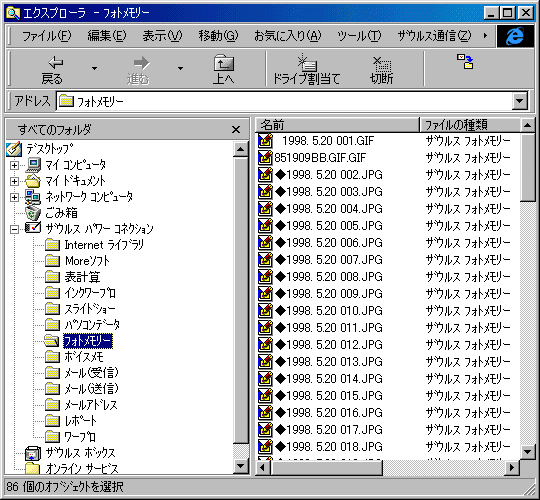540x500 pixels.
Task: Select file icon for 1998. 5.20 003.JPG
Action: click(x=265, y=191)
